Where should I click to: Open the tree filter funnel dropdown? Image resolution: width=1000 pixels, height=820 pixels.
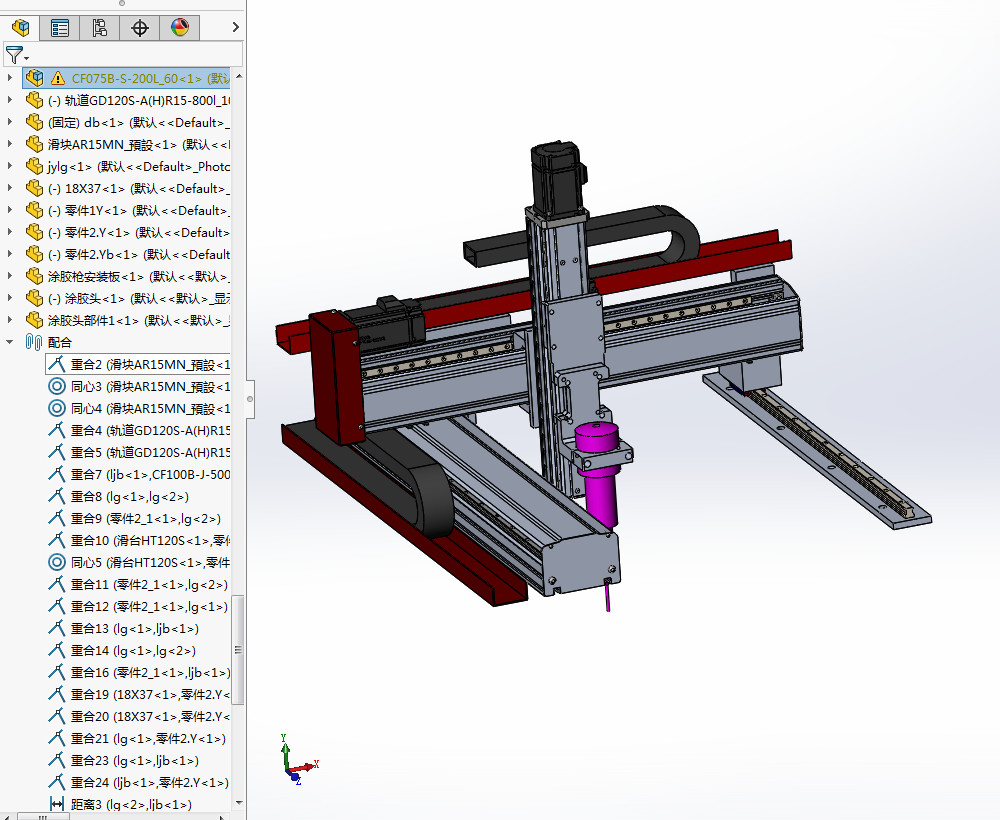[x=16, y=55]
